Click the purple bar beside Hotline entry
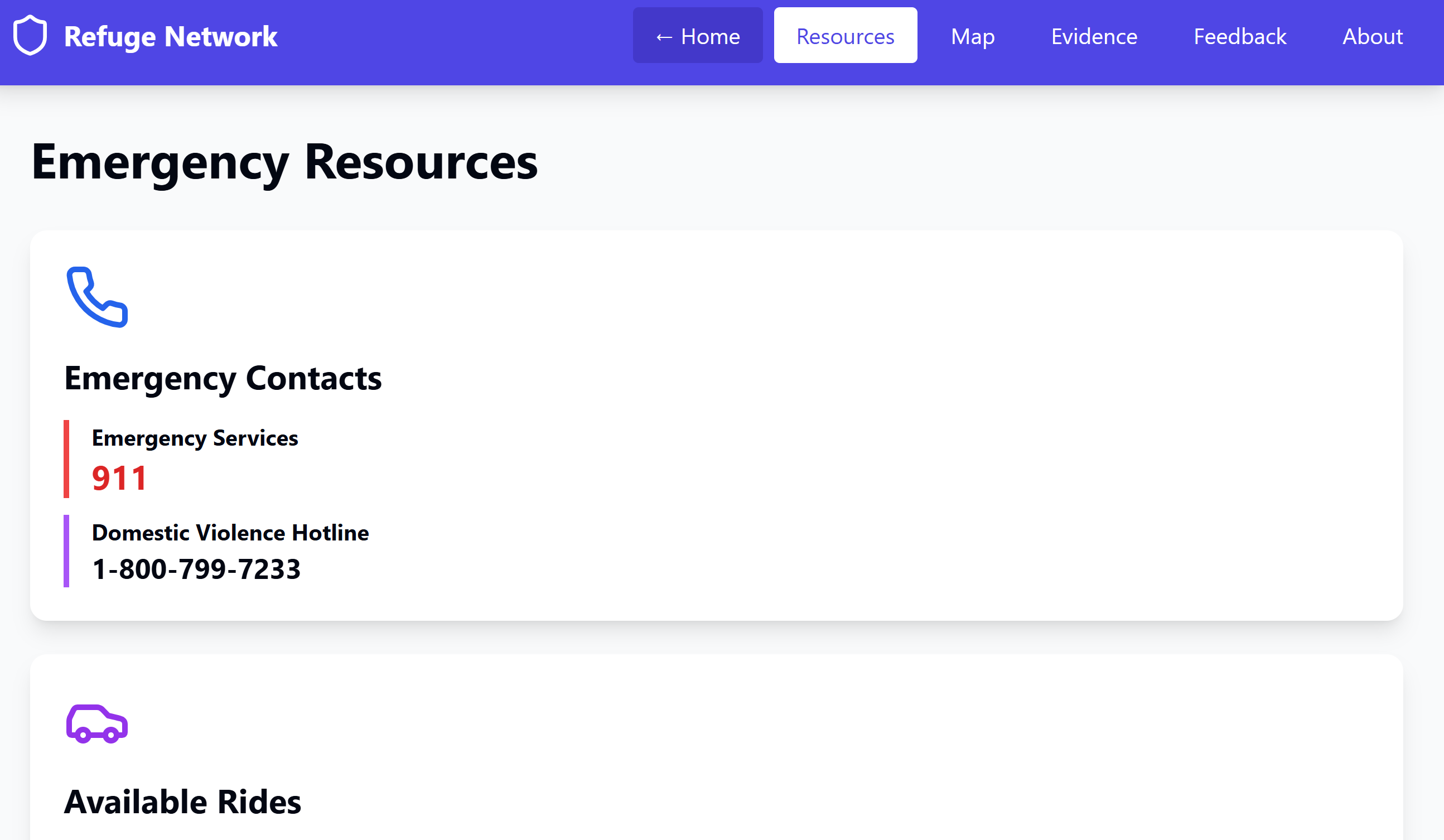 click(66, 551)
